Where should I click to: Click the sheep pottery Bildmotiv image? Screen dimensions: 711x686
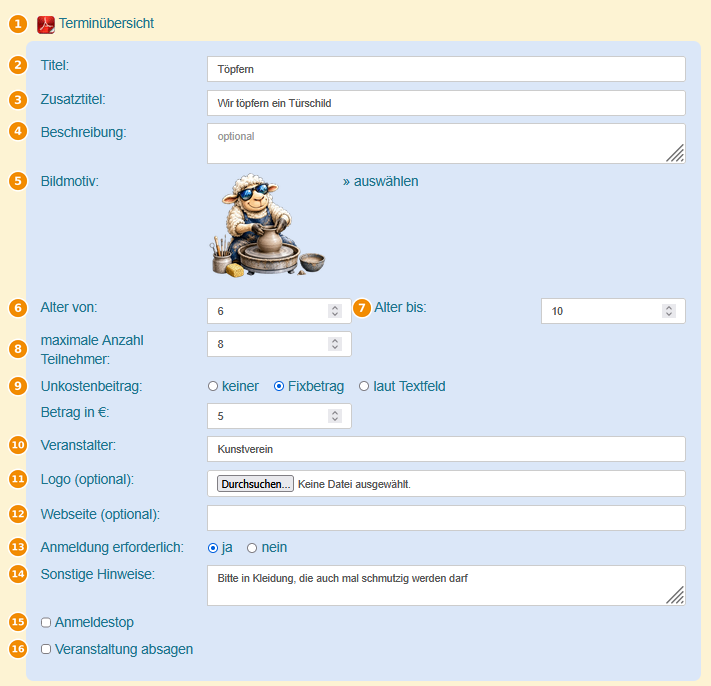tap(268, 225)
